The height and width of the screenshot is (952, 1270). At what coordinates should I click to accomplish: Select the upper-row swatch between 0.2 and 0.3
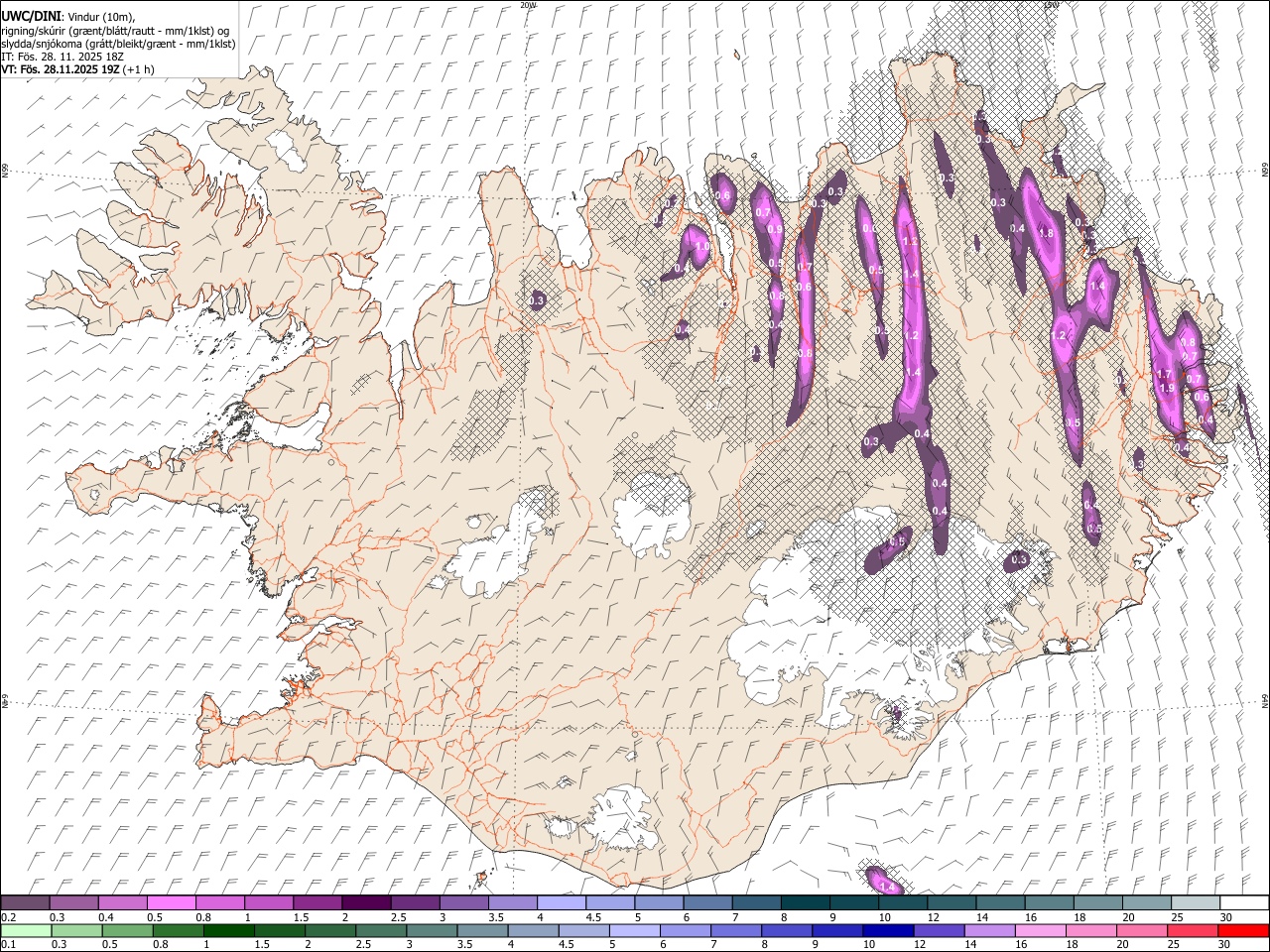tap(25, 902)
